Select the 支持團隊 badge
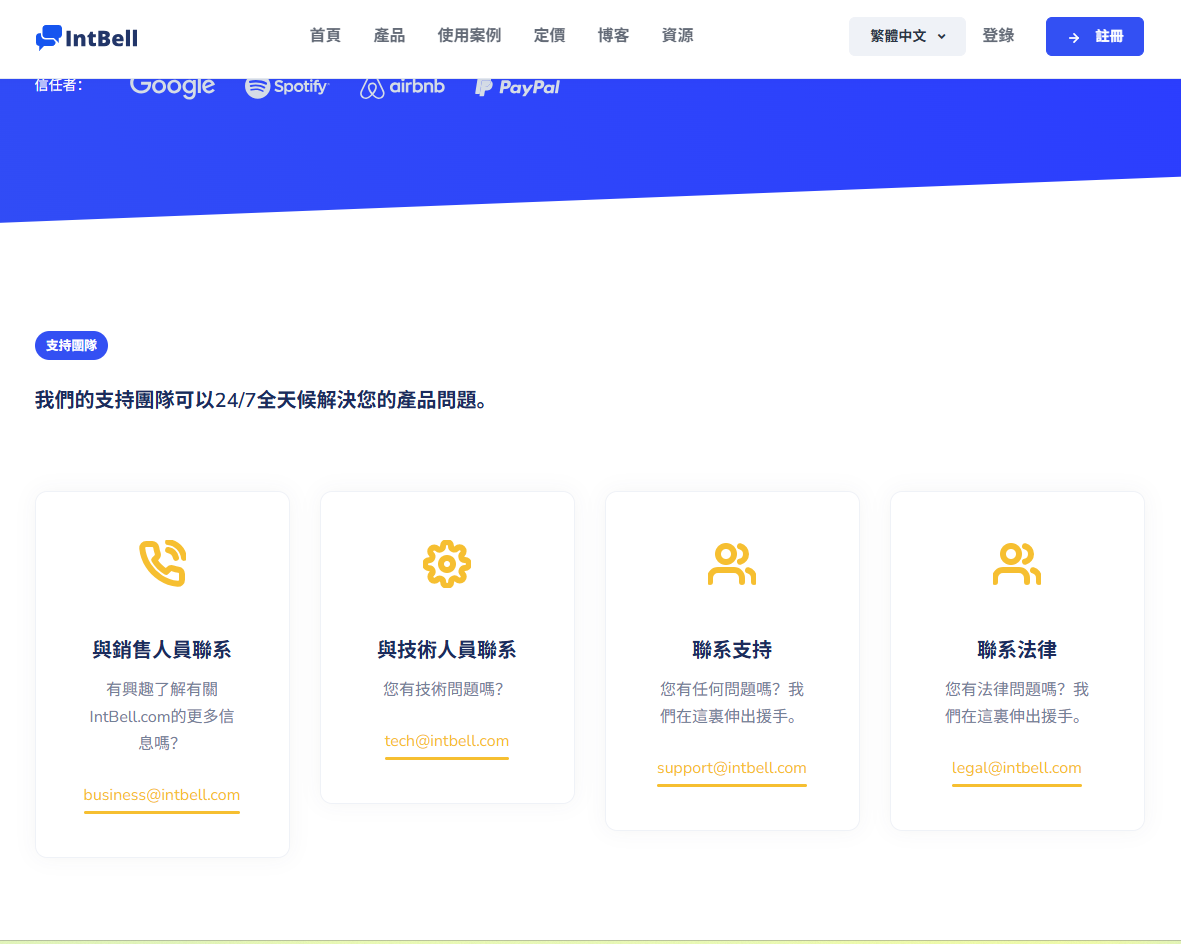The height and width of the screenshot is (944, 1181). click(71, 346)
